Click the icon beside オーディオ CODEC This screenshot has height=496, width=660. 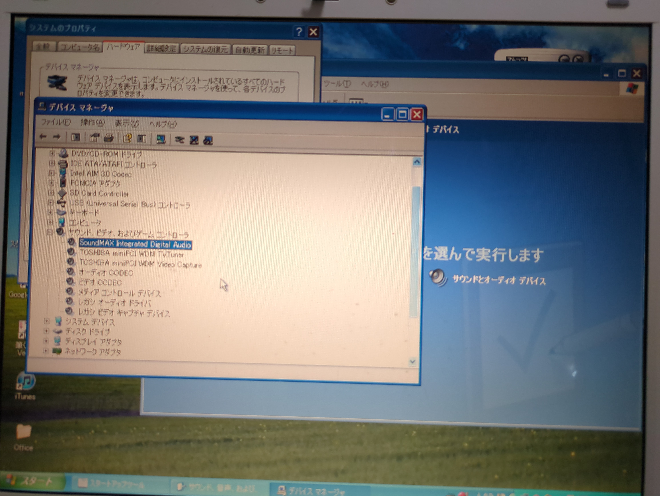pyautogui.click(x=71, y=272)
